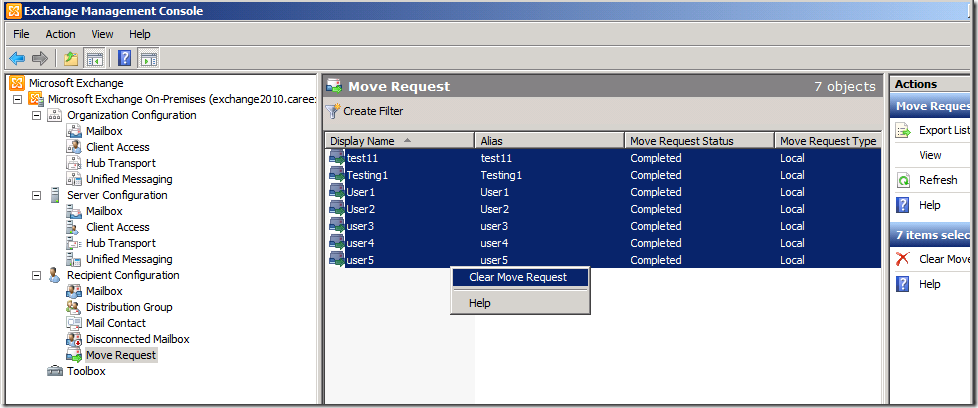The image size is (978, 408).
Task: Select Client Access under Server Configuration
Action: [118, 227]
